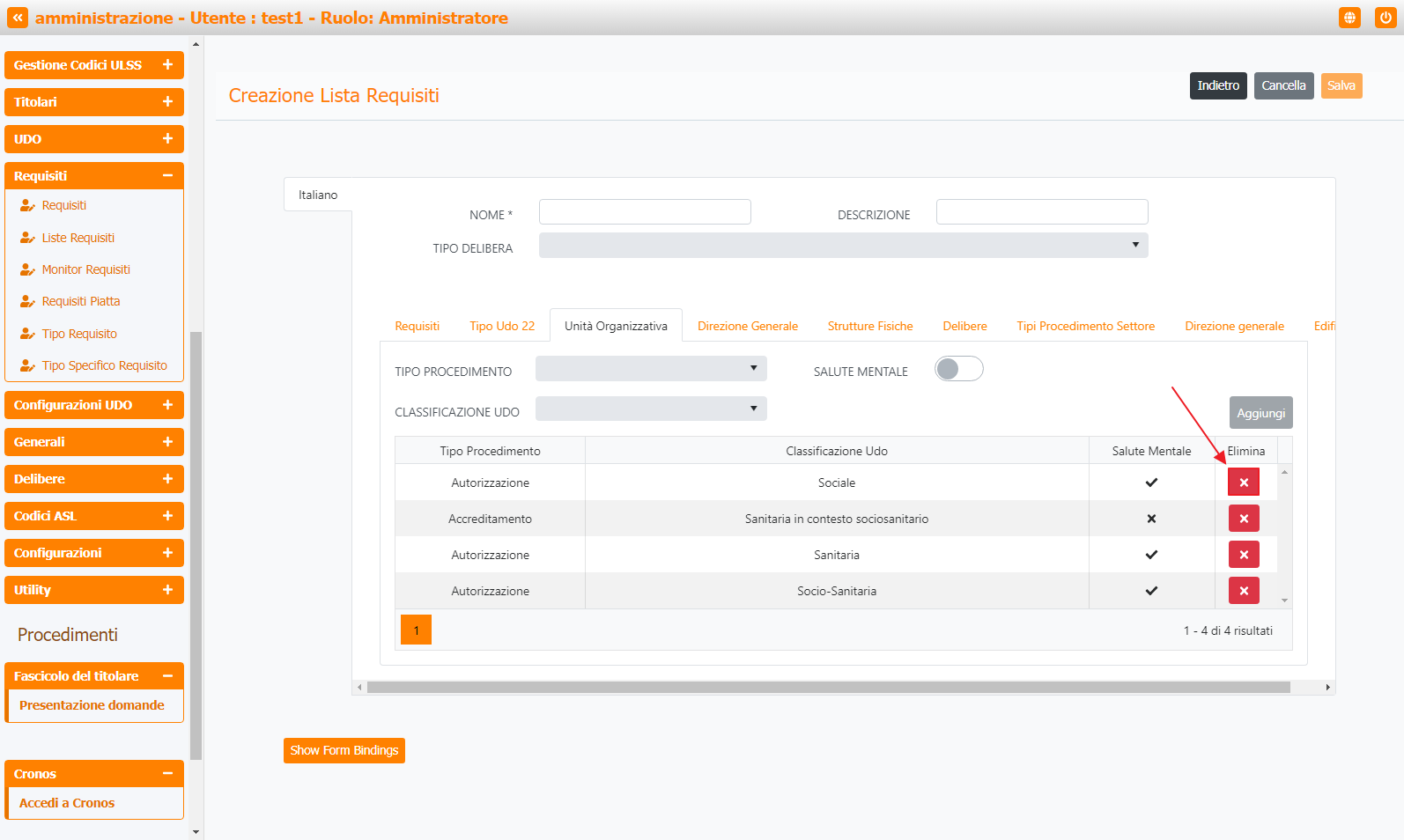Viewport: 1404px width, 840px height.
Task: Open Monitor Requisiti link
Action: 86,269
